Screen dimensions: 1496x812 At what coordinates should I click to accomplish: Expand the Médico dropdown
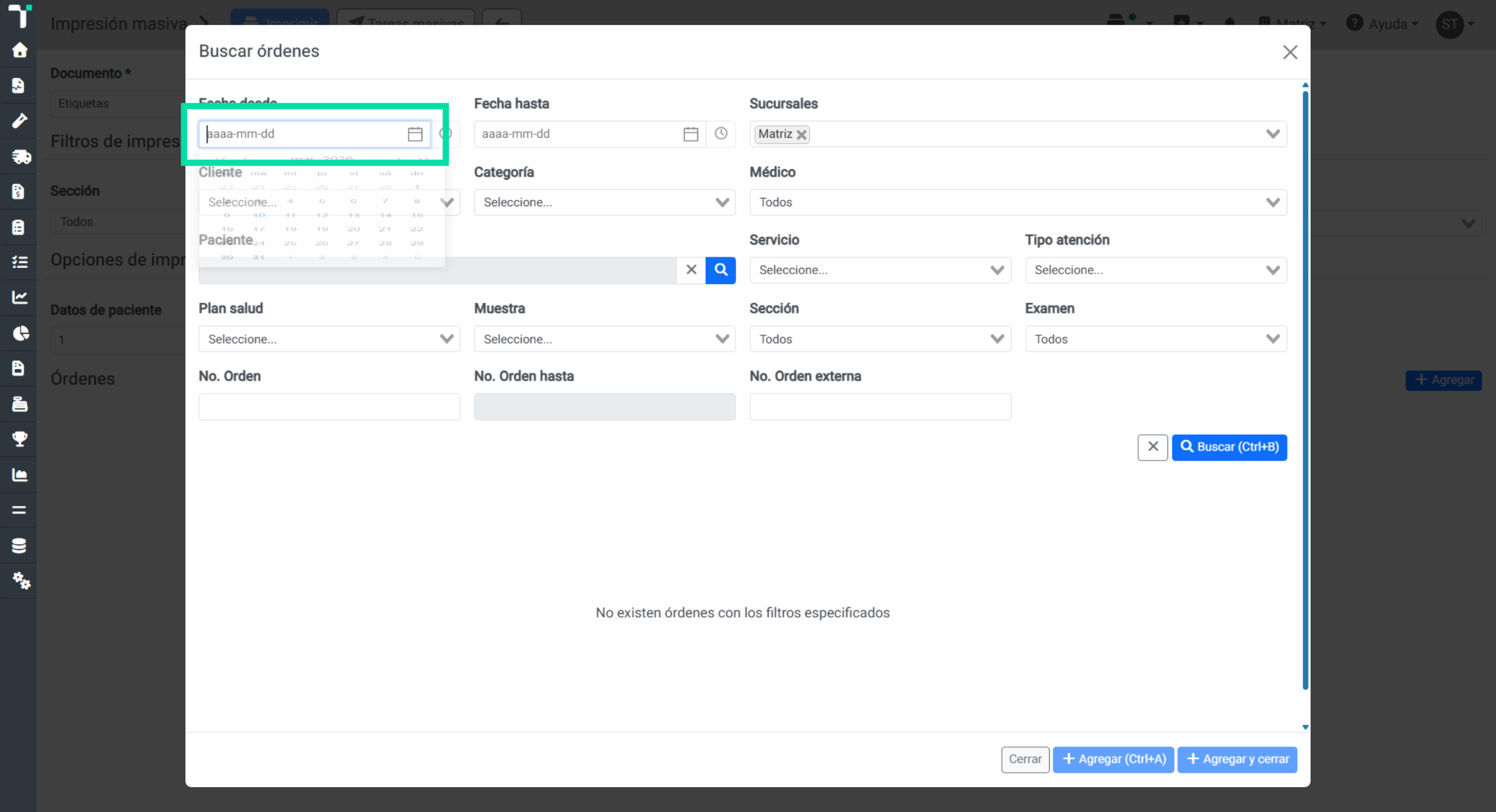1273,203
